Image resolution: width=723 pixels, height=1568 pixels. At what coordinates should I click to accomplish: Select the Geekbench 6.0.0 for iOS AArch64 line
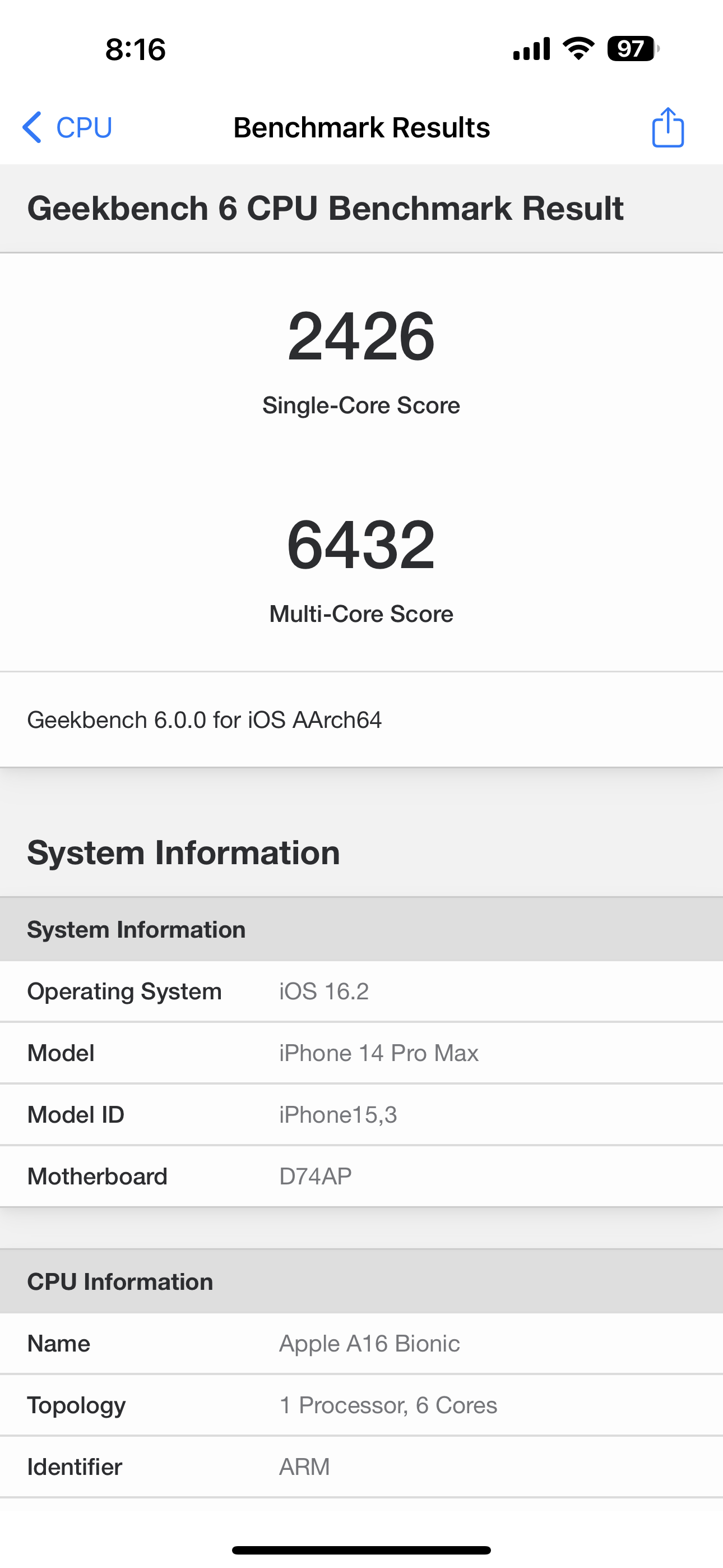(x=205, y=720)
